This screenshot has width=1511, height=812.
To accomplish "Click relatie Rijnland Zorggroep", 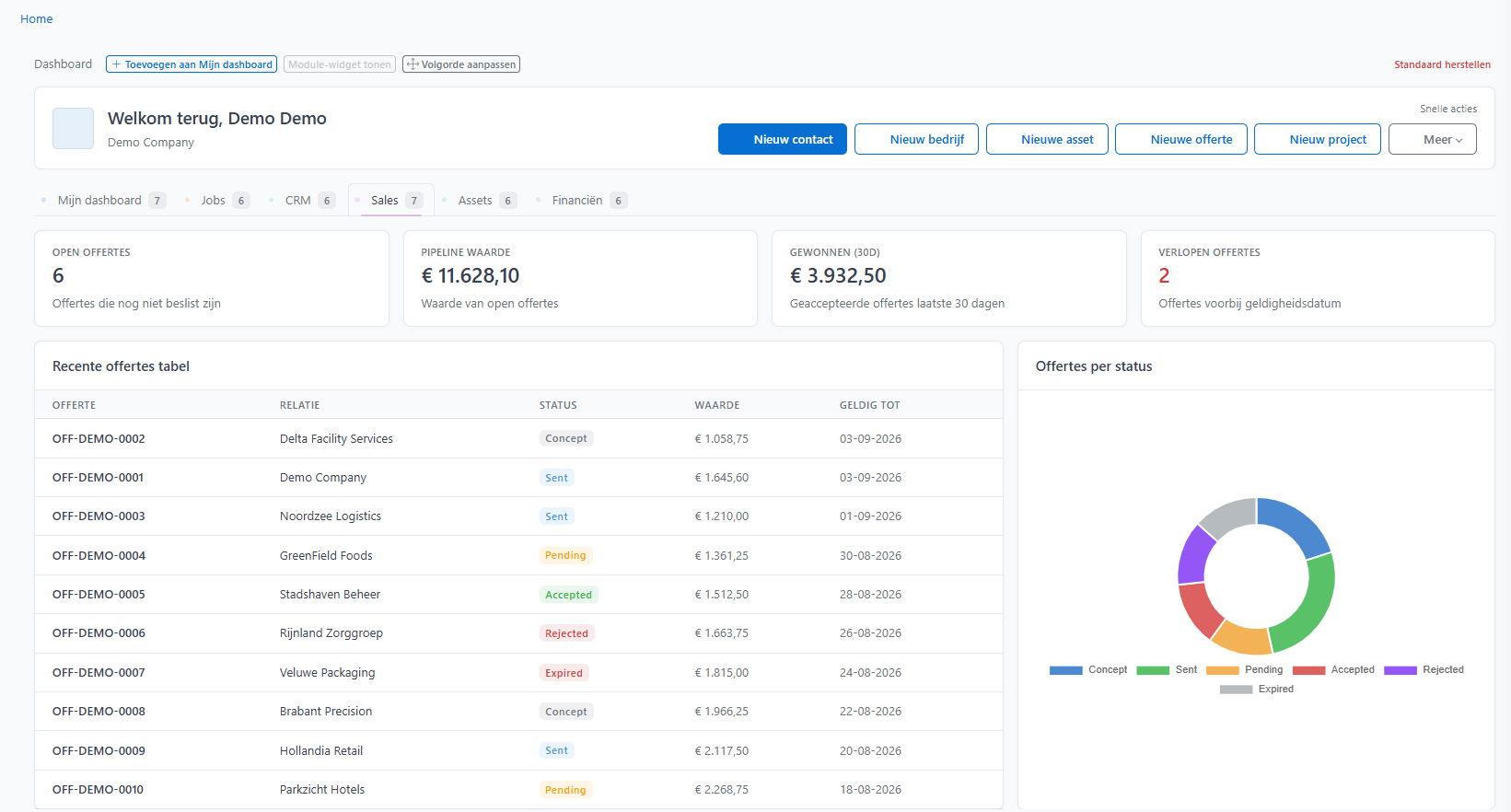I will coord(331,633).
